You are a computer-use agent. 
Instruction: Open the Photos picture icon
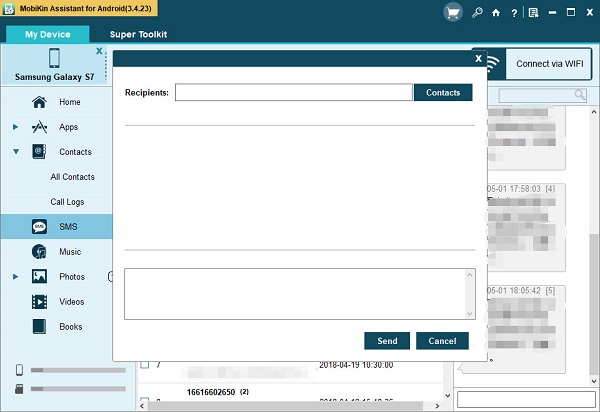[x=39, y=276]
